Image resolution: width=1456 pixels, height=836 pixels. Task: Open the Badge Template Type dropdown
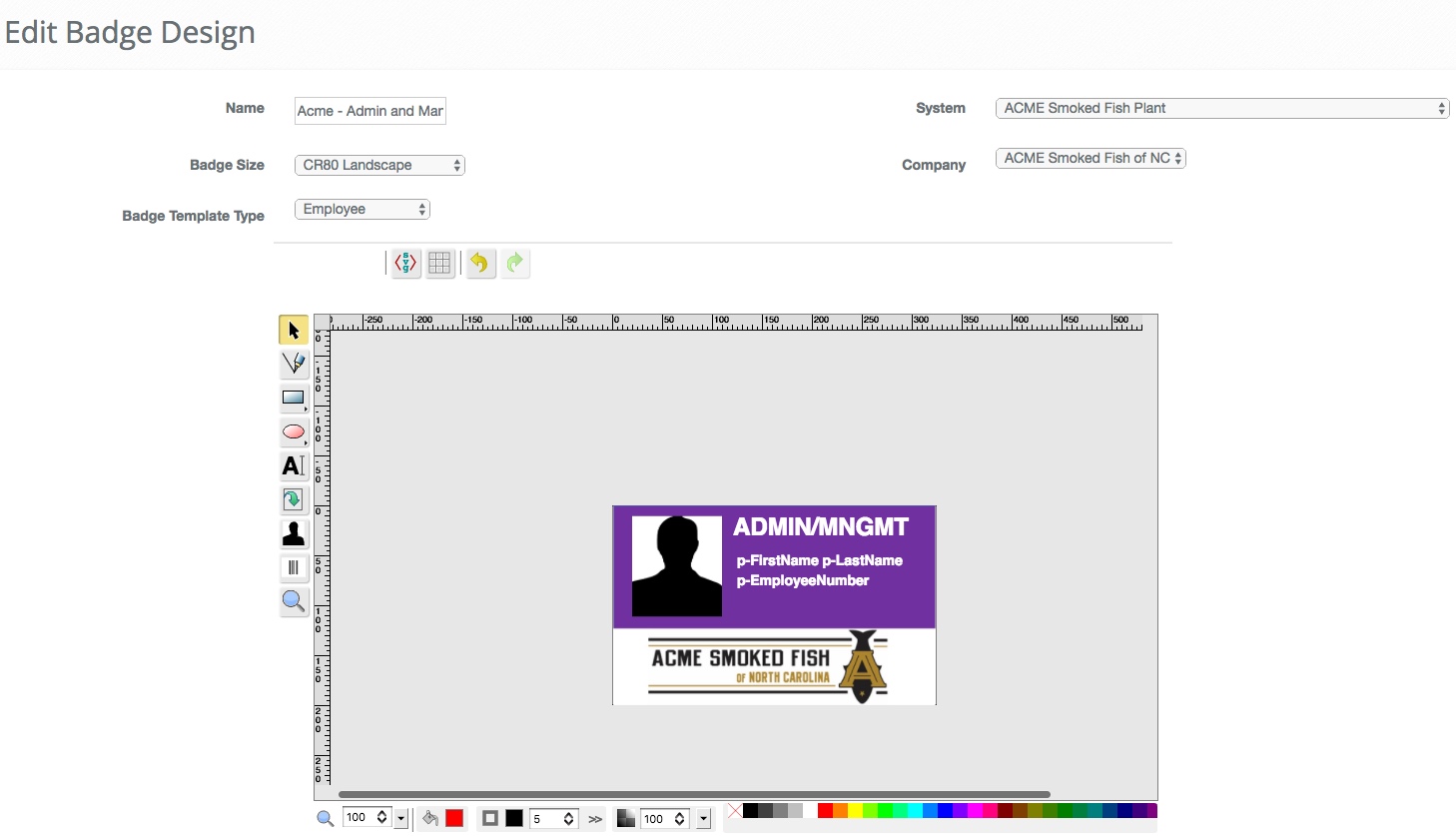tap(362, 210)
